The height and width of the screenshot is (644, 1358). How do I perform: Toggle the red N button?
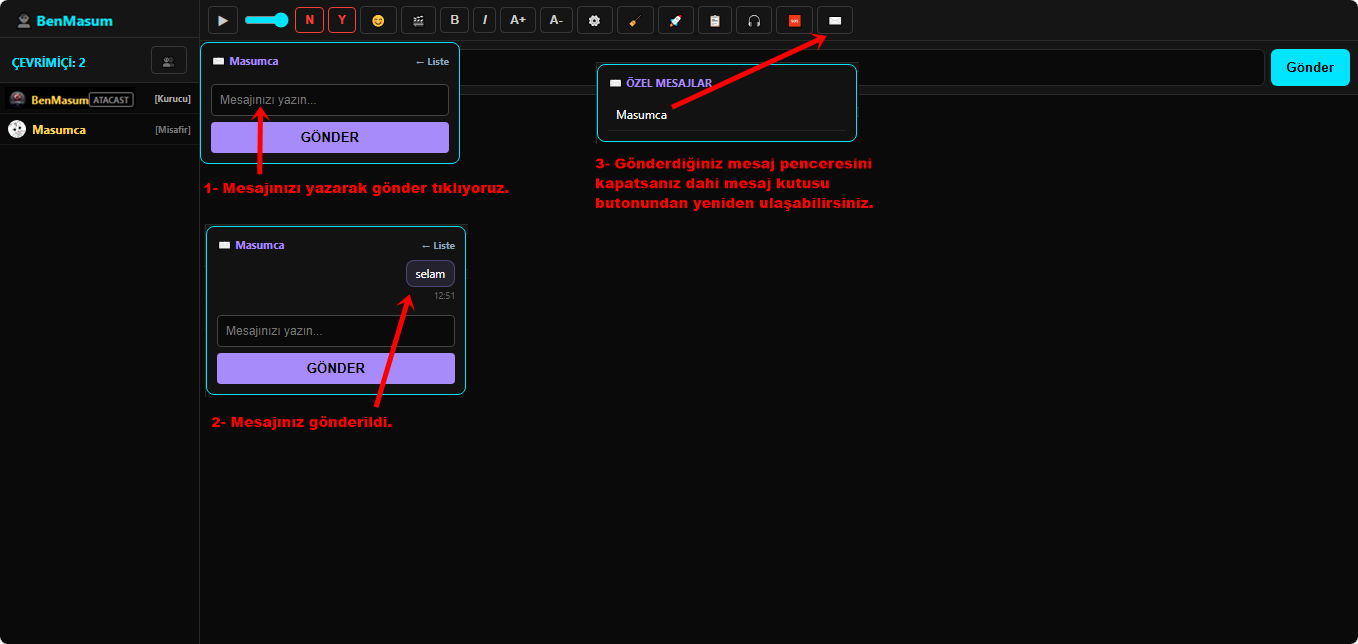309,20
